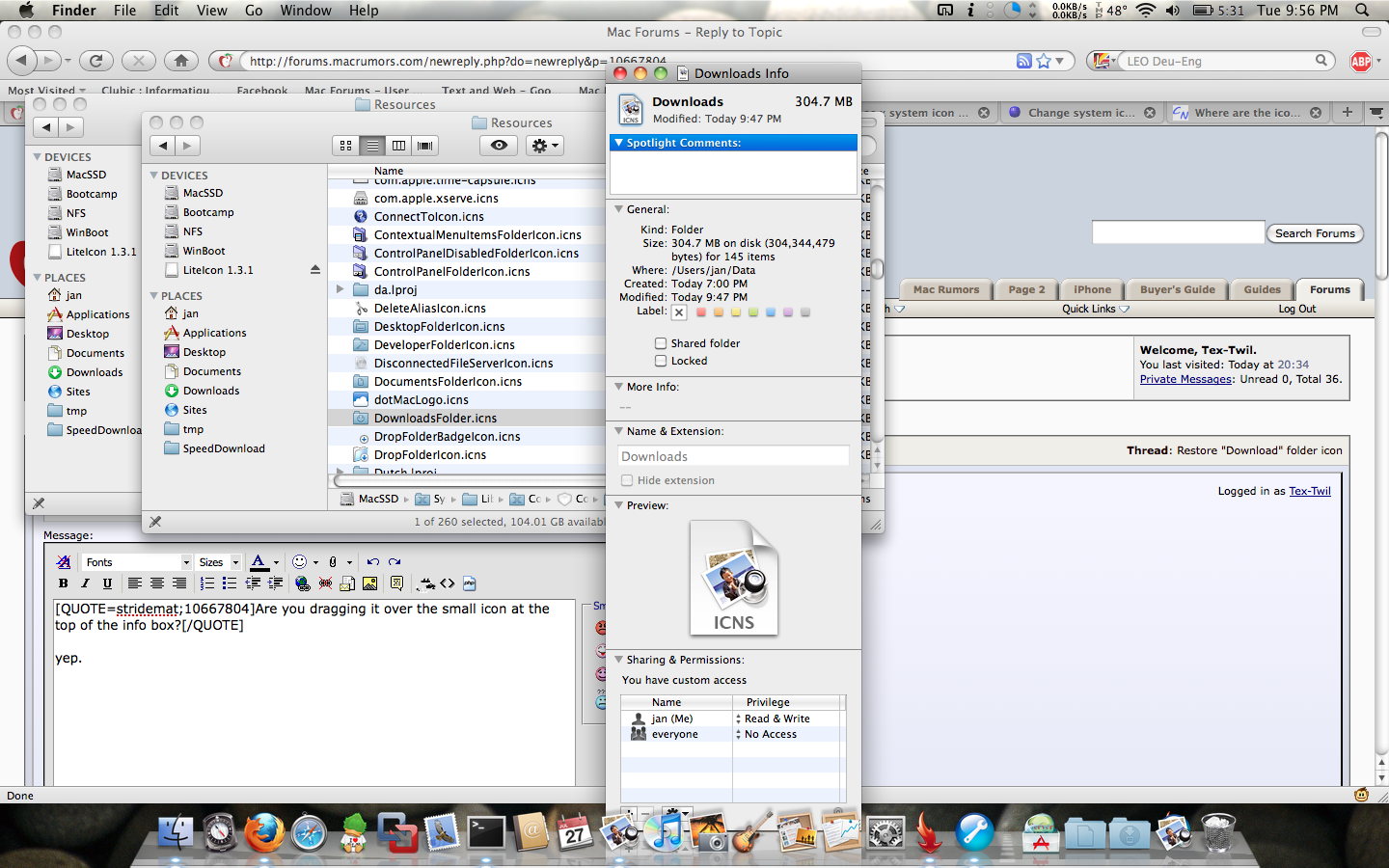Viewport: 1389px width, 868px height.
Task: Open the Window menu in menu bar
Action: (306, 11)
